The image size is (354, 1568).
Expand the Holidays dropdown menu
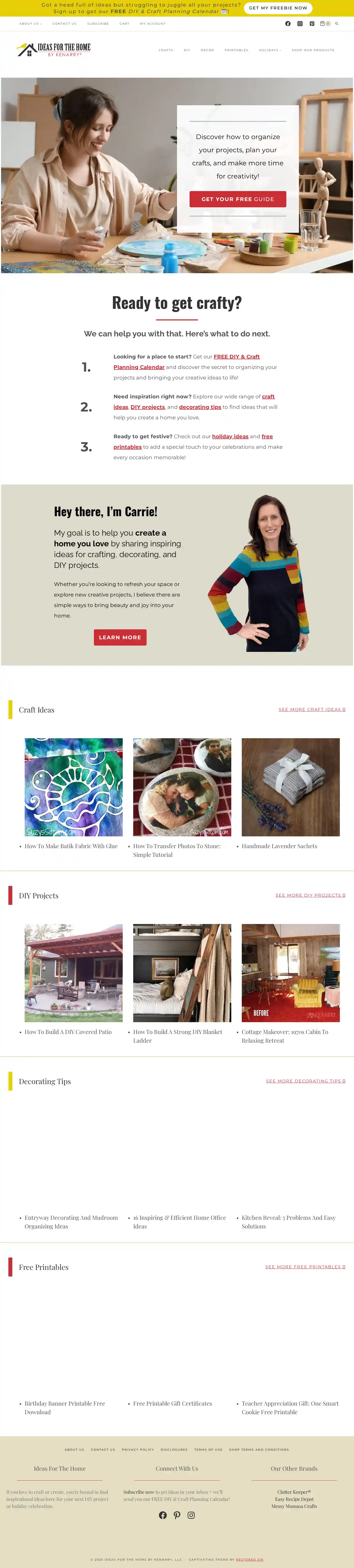(270, 50)
